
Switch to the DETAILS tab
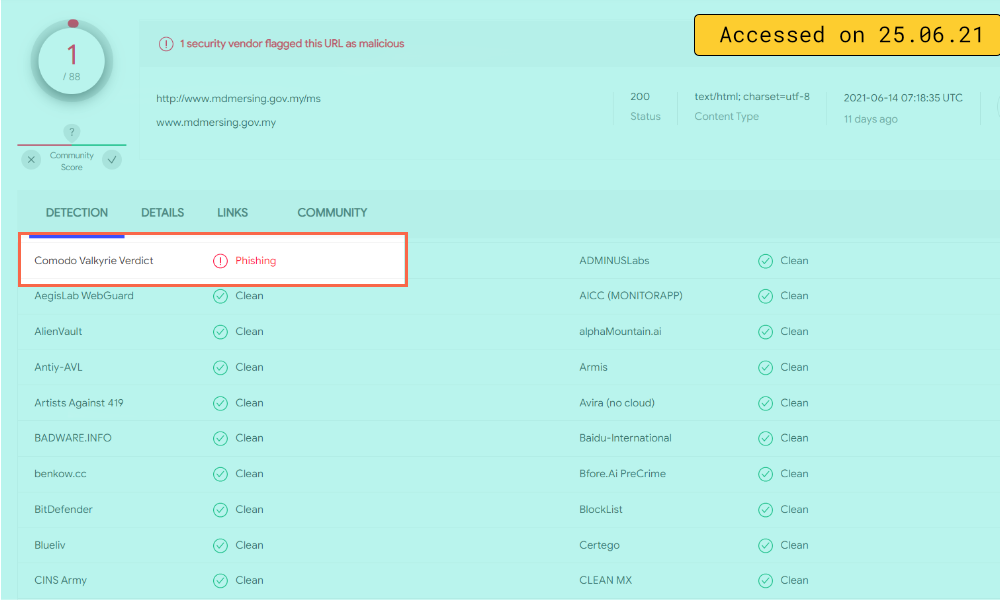[163, 213]
